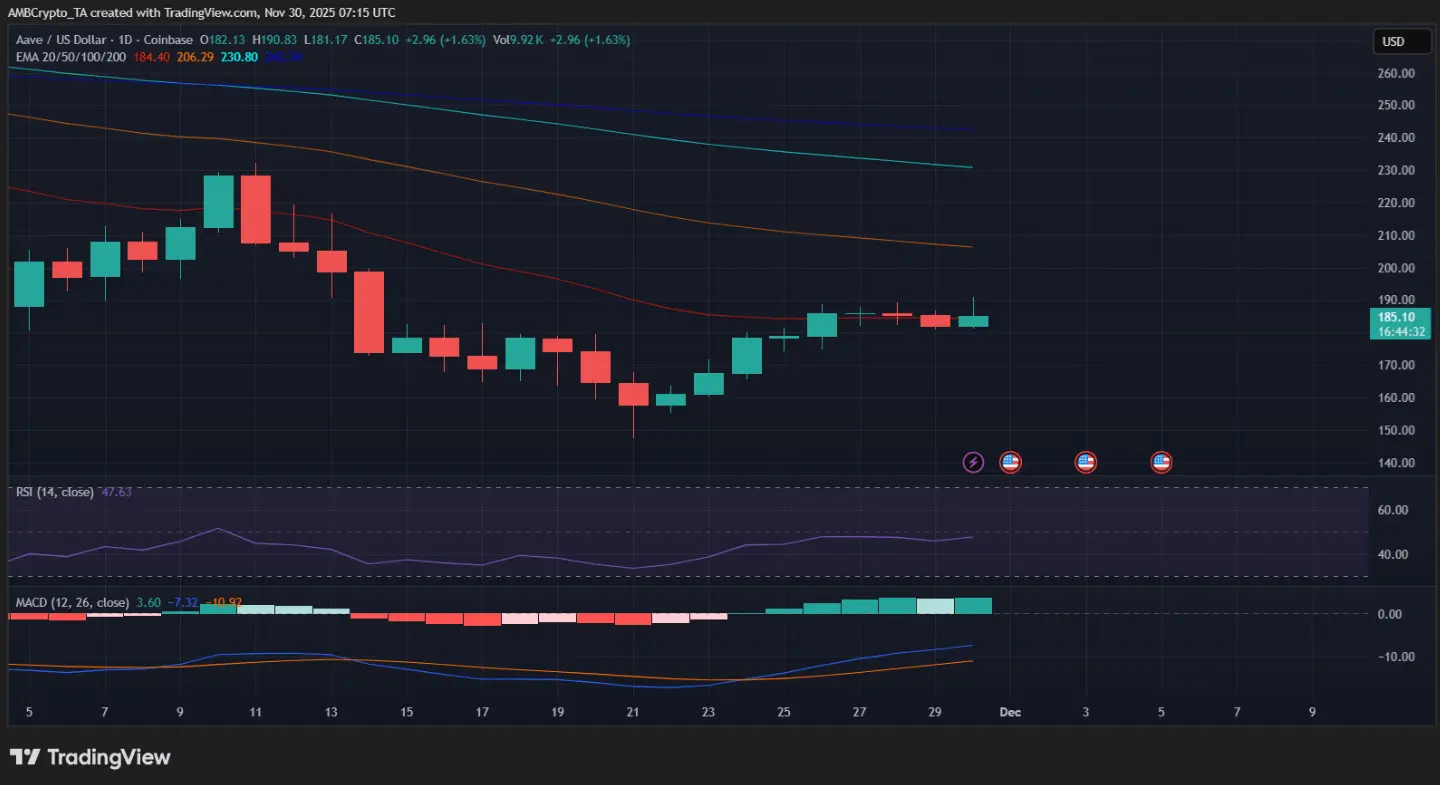Image resolution: width=1440 pixels, height=785 pixels.
Task: Click the purple lightning event icon
Action: click(x=973, y=462)
